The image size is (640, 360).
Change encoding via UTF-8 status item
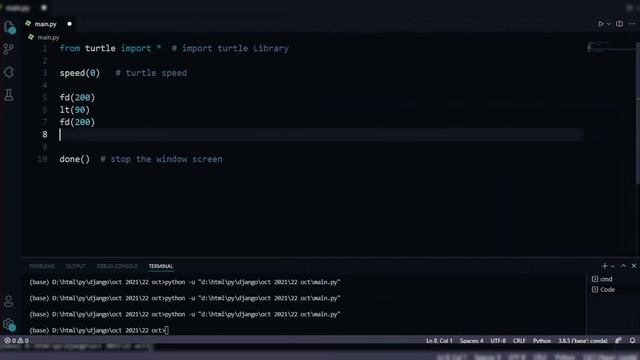(498, 341)
